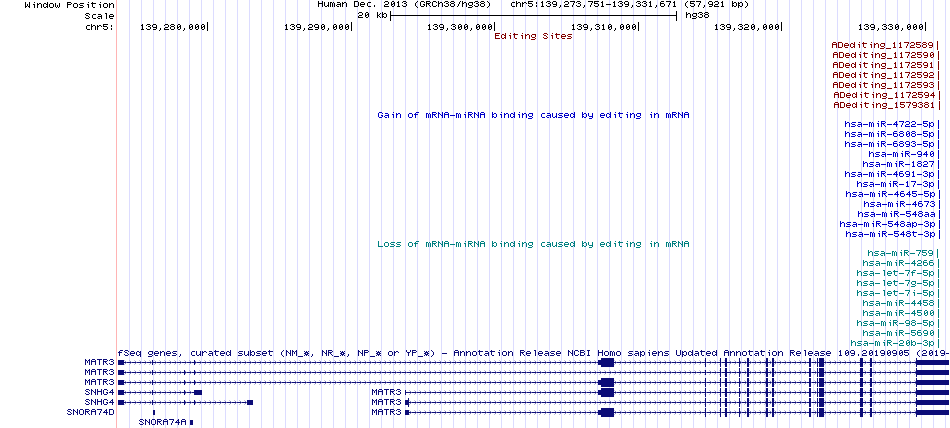Click the hsa-miR-940 track item
Image resolution: width=950 pixels, height=428 pixels.
902,154
